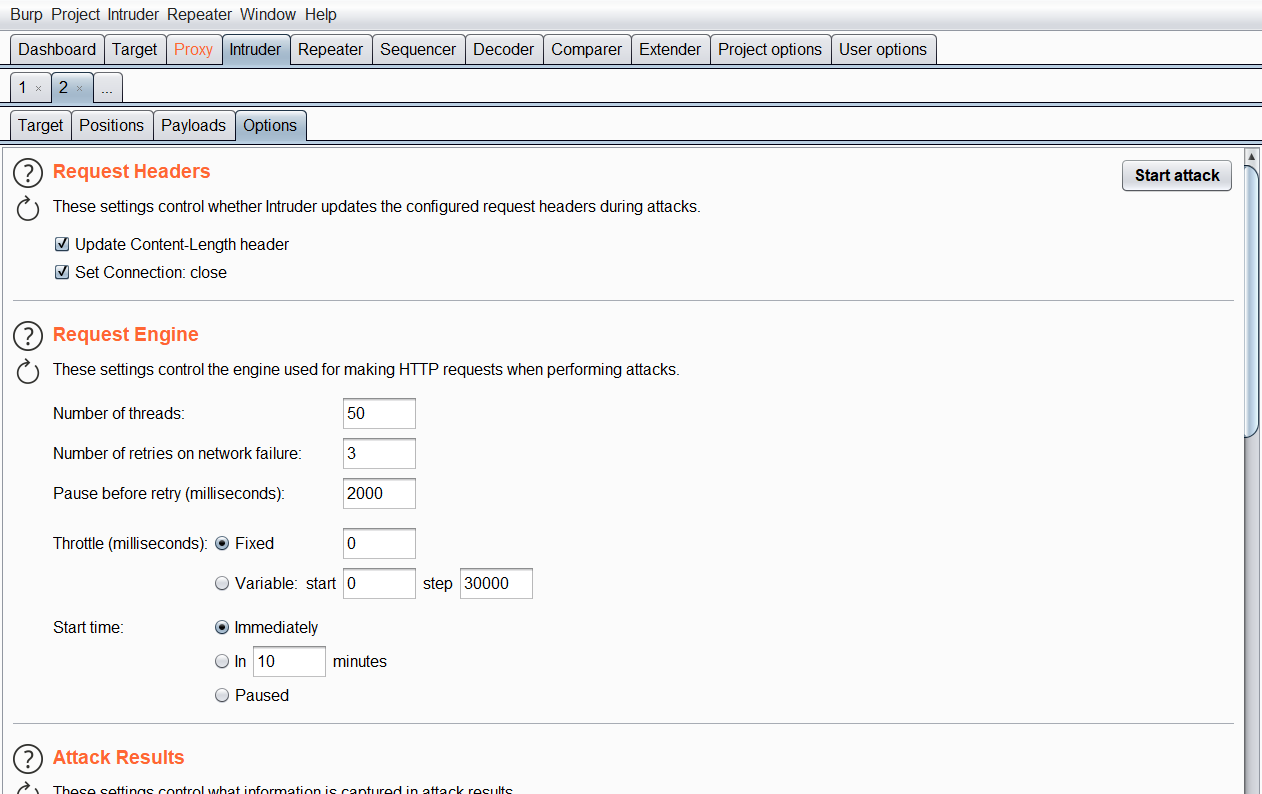The width and height of the screenshot is (1262, 794).
Task: Open the Burp menu
Action: coord(26,14)
